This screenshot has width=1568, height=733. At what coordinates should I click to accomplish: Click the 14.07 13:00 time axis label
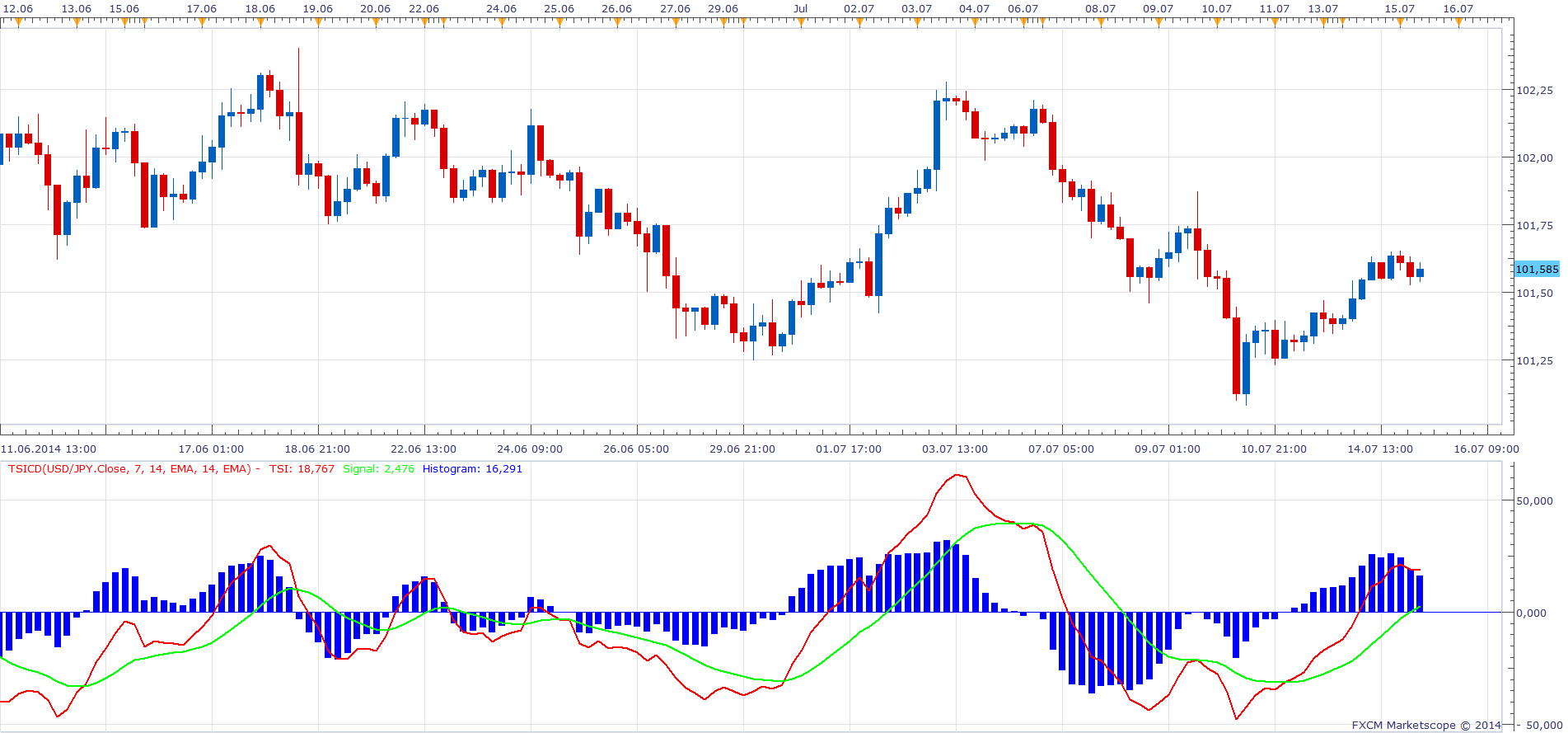coord(1380,449)
